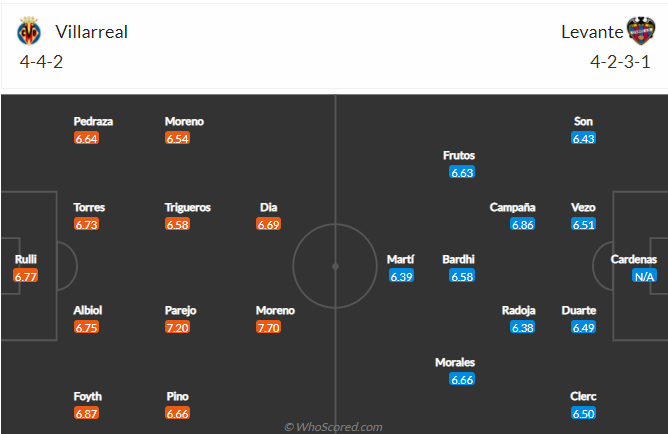Select Cardenas' N/A rating badge

[x=644, y=276]
